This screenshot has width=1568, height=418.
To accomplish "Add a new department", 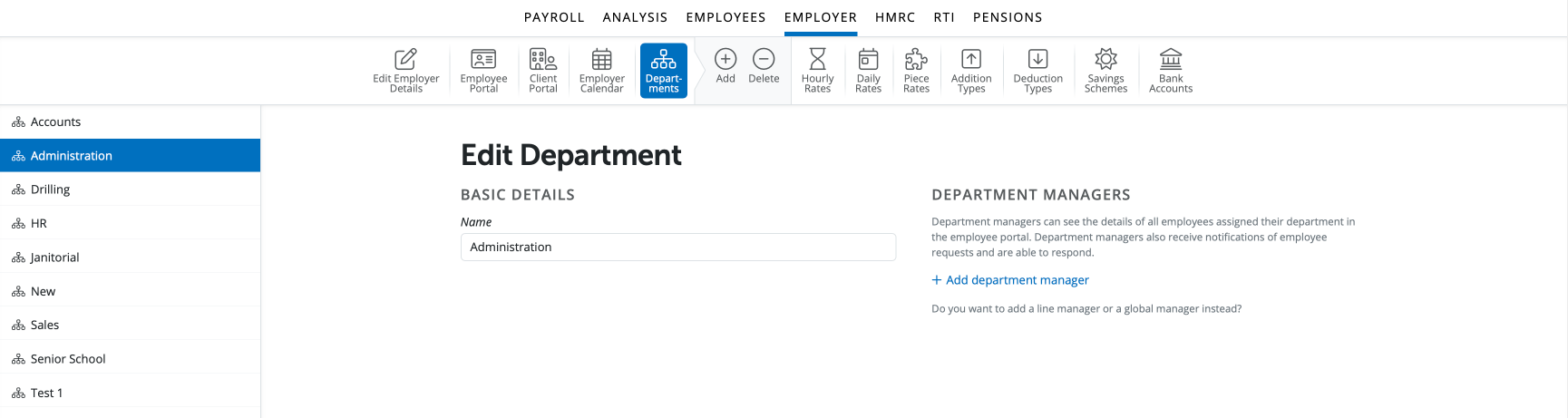I will tap(726, 67).
